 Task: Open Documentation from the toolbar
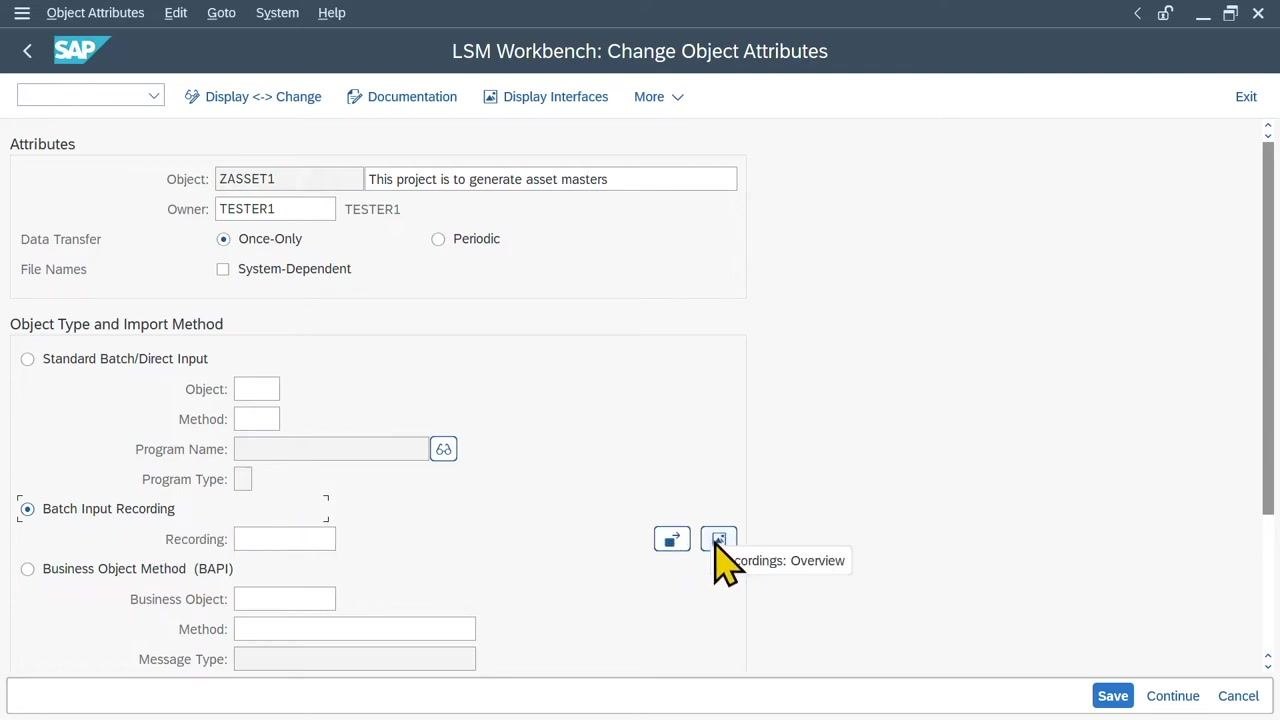pos(402,97)
